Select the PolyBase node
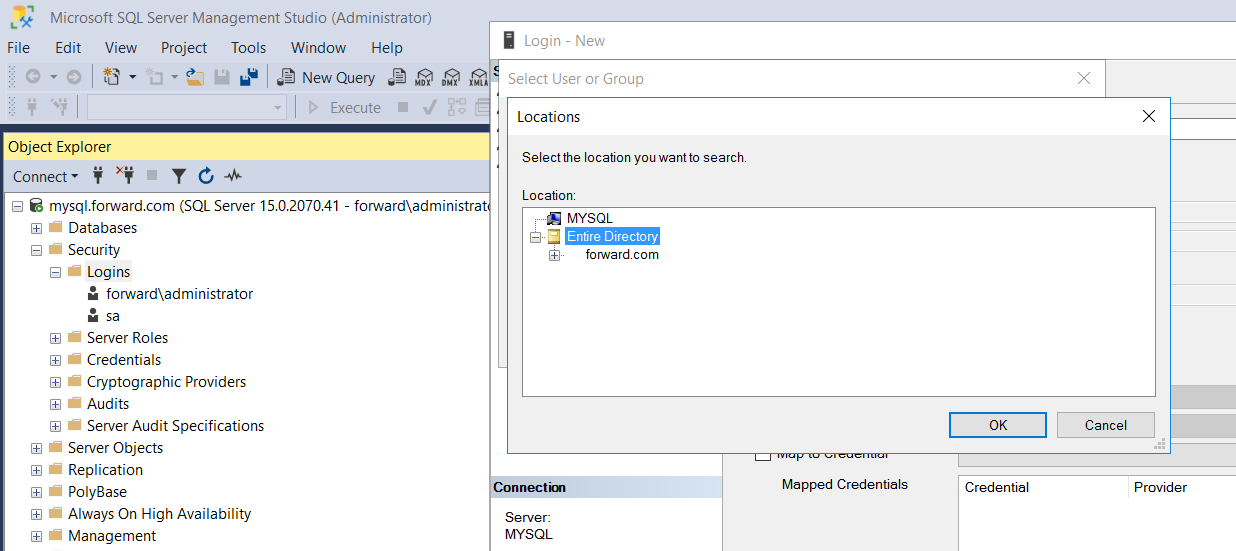 coord(97,492)
